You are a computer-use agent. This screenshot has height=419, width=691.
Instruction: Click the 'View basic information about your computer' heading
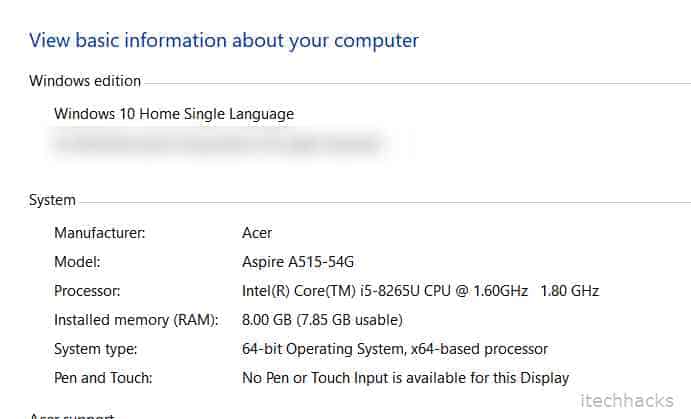[223, 41]
